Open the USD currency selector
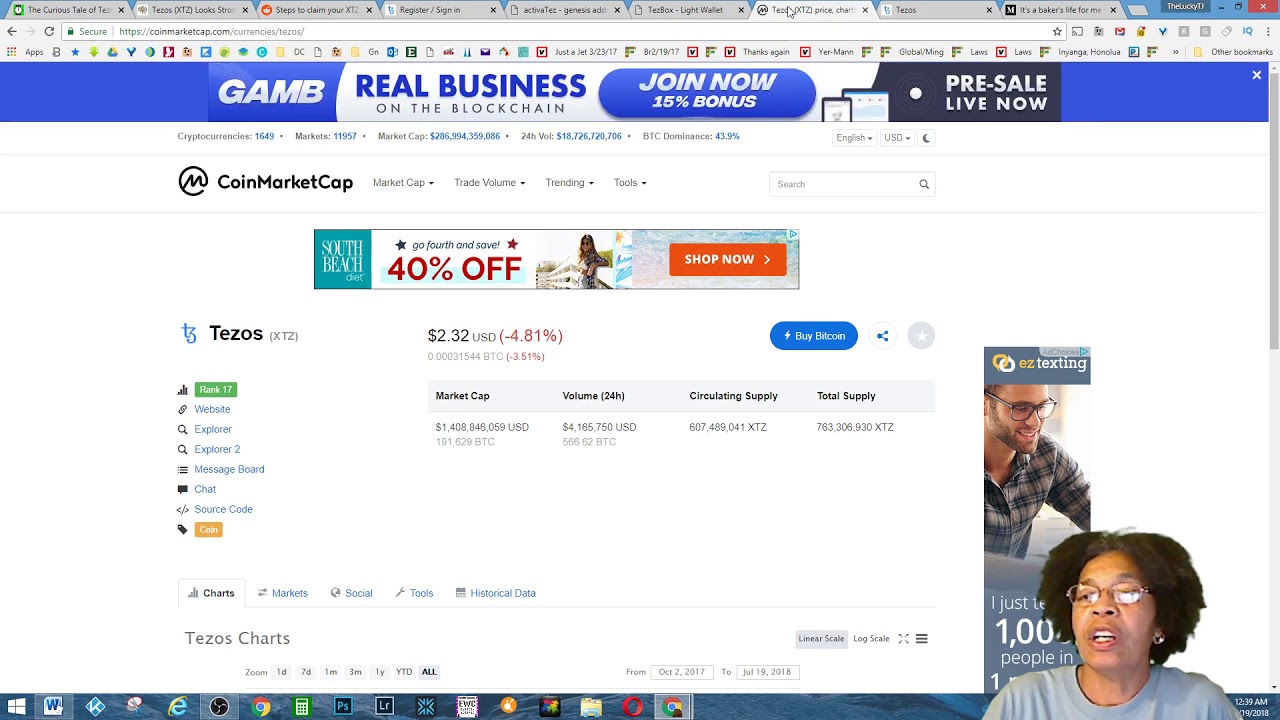The height and width of the screenshot is (720, 1280). [897, 138]
